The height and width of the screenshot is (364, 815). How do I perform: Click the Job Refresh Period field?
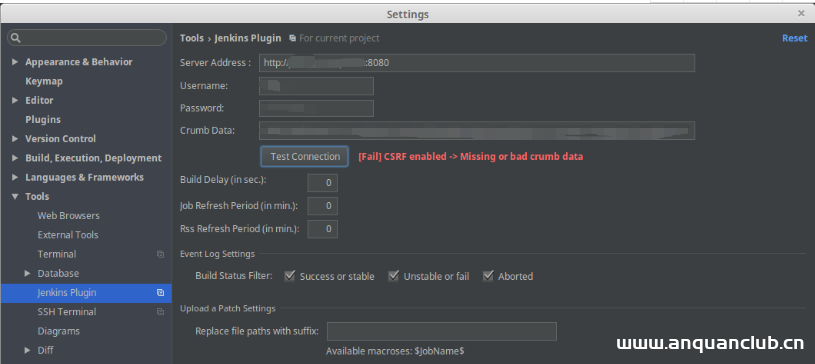coord(323,206)
